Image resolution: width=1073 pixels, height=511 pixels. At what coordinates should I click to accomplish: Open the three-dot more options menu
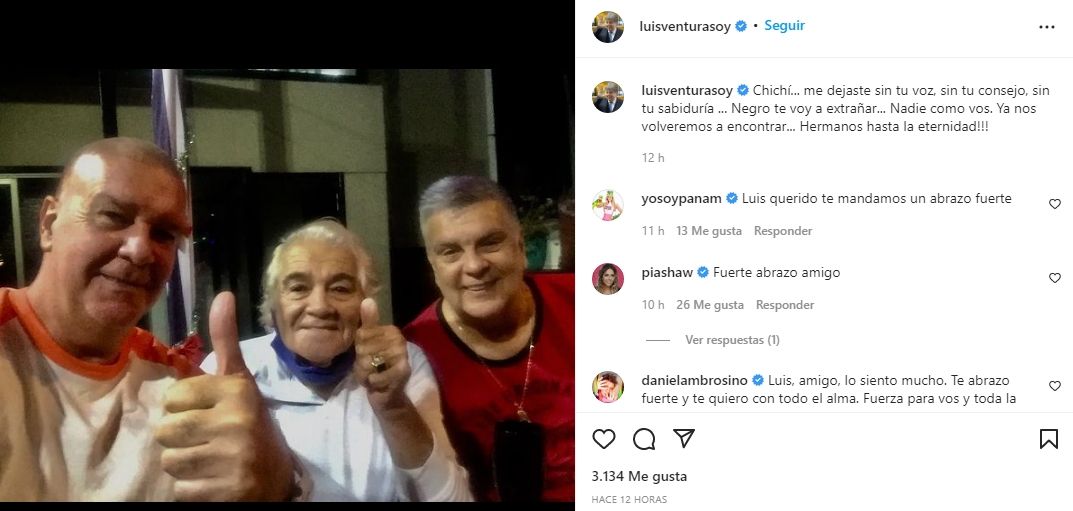tap(1046, 27)
